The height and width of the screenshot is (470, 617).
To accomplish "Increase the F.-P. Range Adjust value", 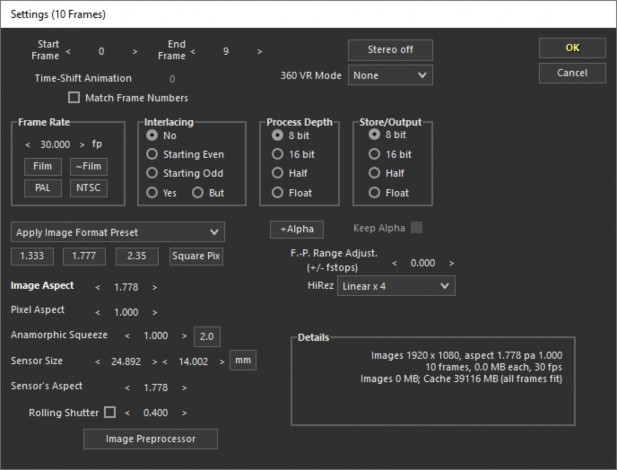I will click(451, 263).
